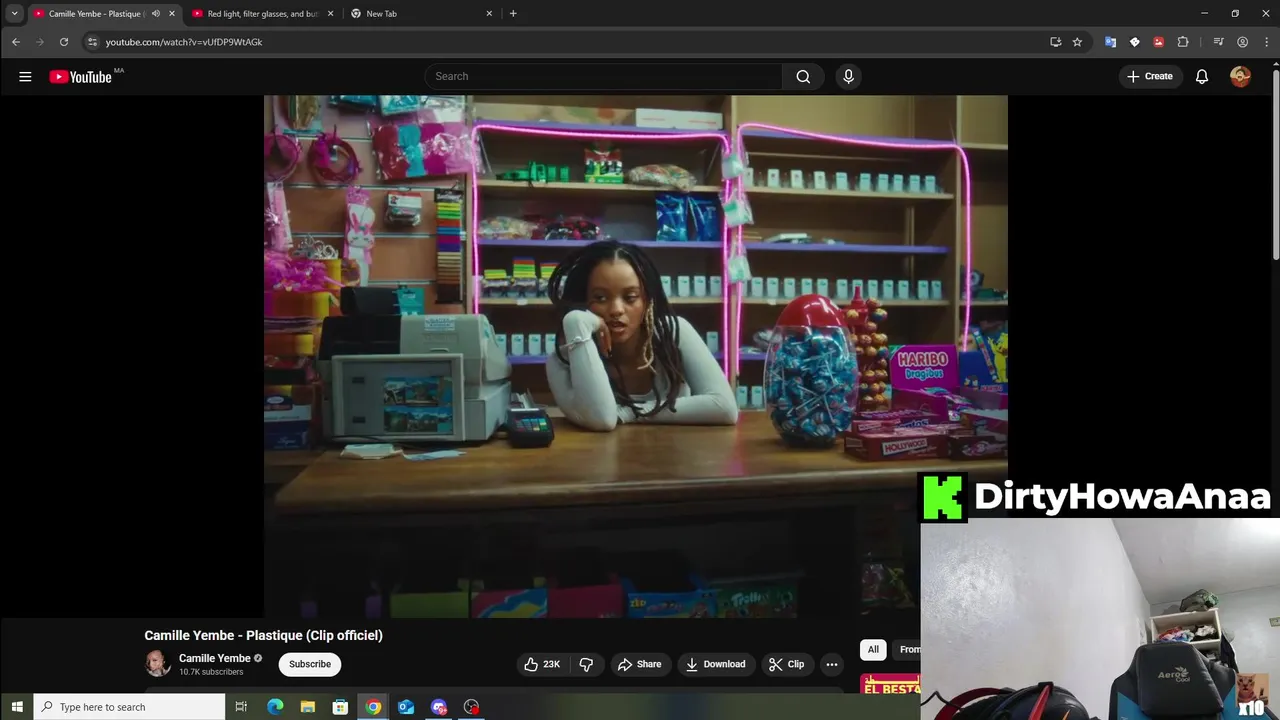Reload the current page
The image size is (1280, 720).
pos(64,42)
